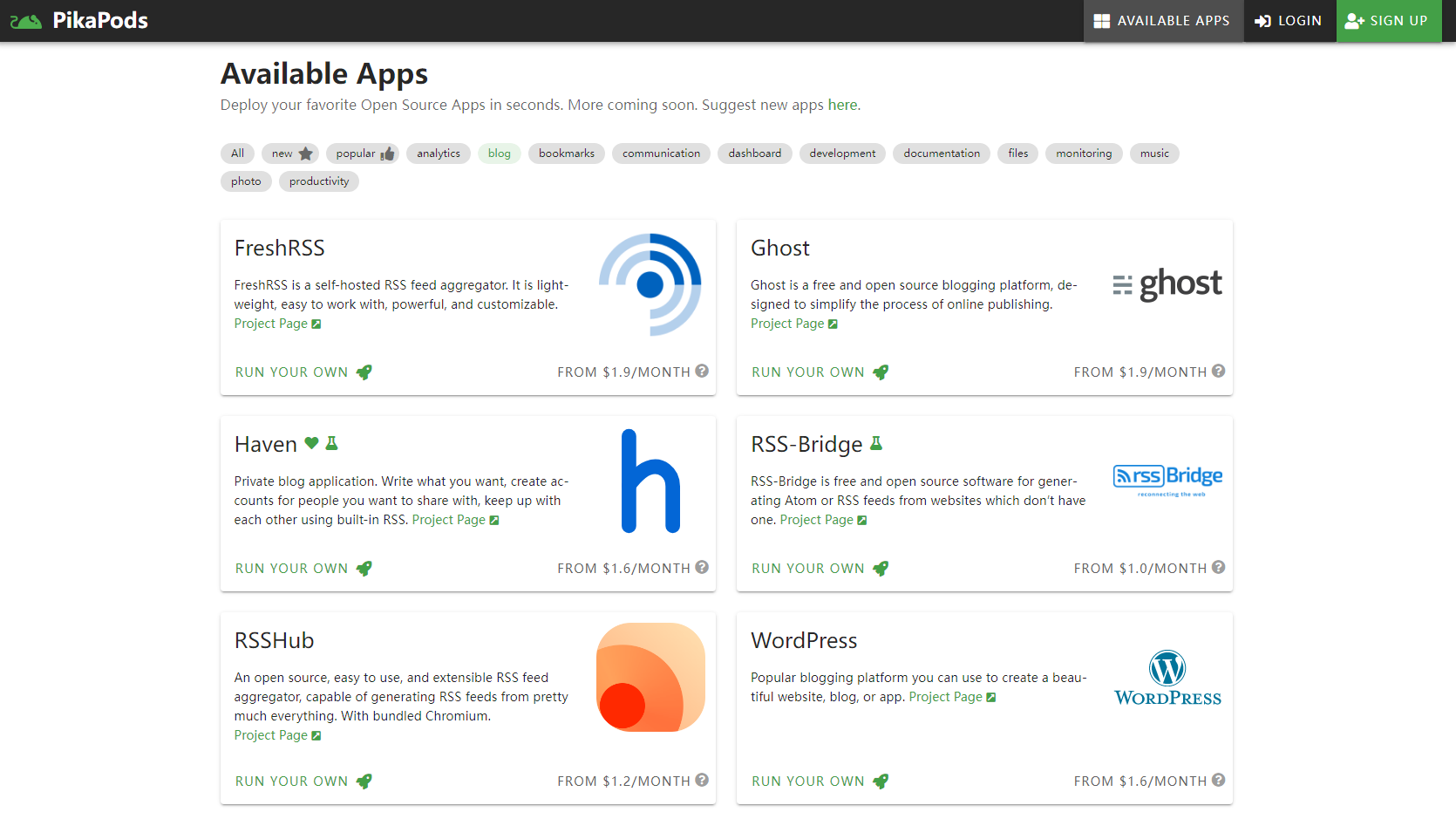Click the FreshRSS pricing help icon
This screenshot has height=819, width=1456.
click(702, 372)
